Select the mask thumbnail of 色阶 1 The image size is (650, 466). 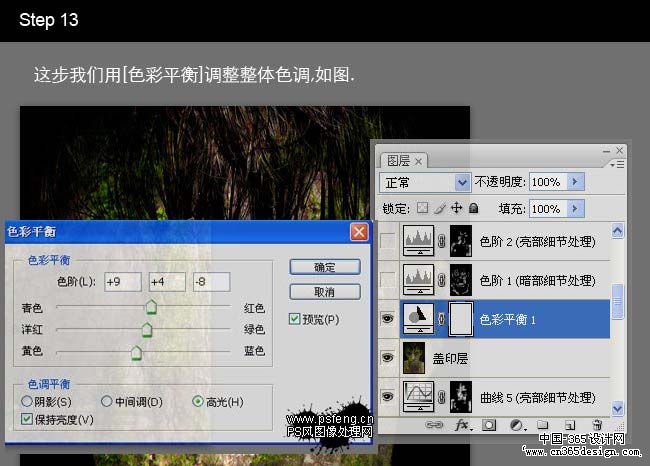(461, 280)
